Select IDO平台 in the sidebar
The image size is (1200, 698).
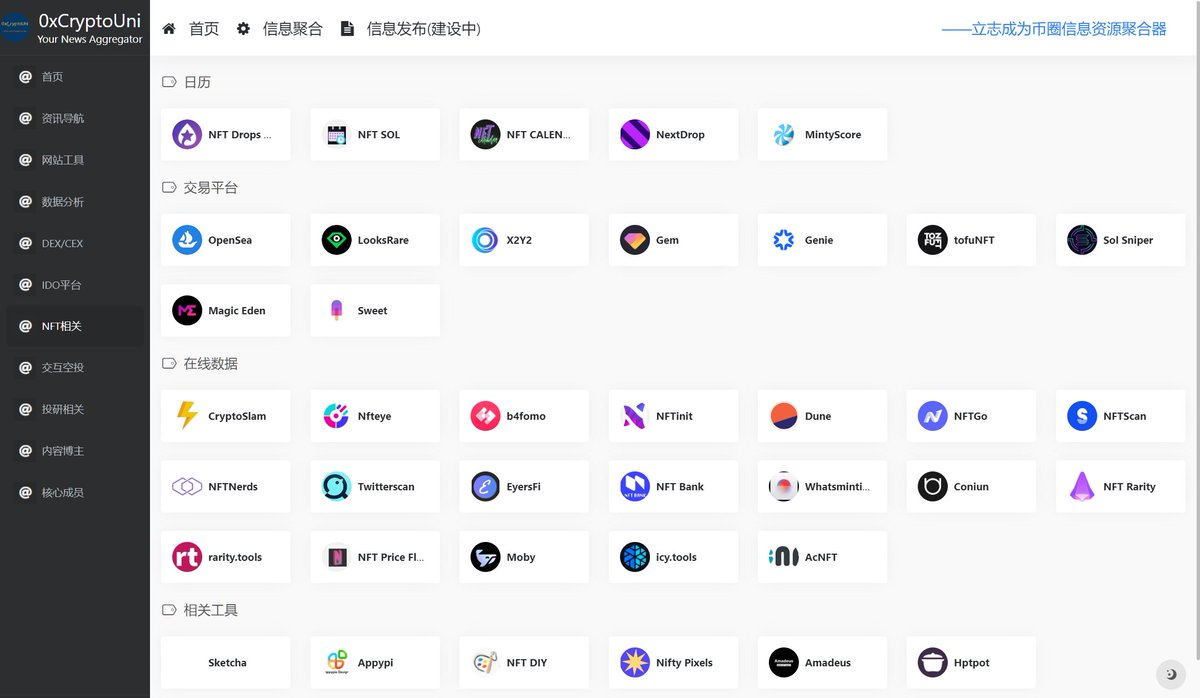click(x=75, y=285)
